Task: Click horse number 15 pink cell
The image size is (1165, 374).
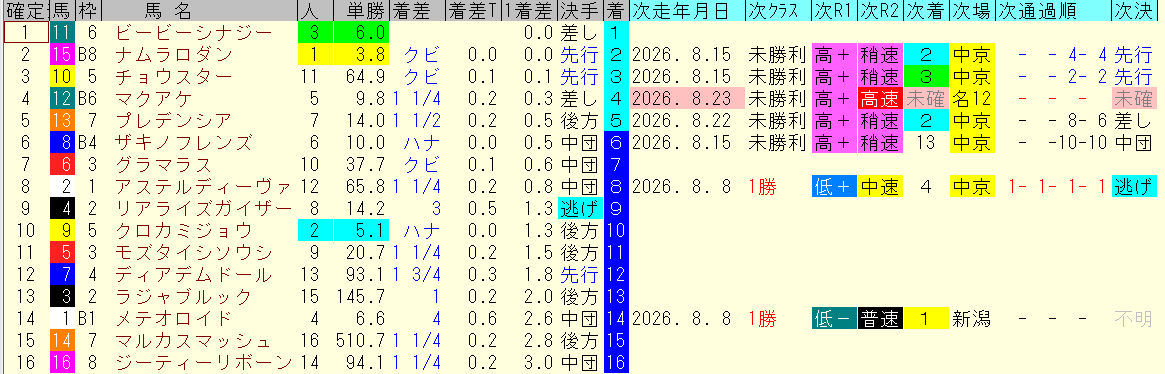Action: [x=61, y=54]
